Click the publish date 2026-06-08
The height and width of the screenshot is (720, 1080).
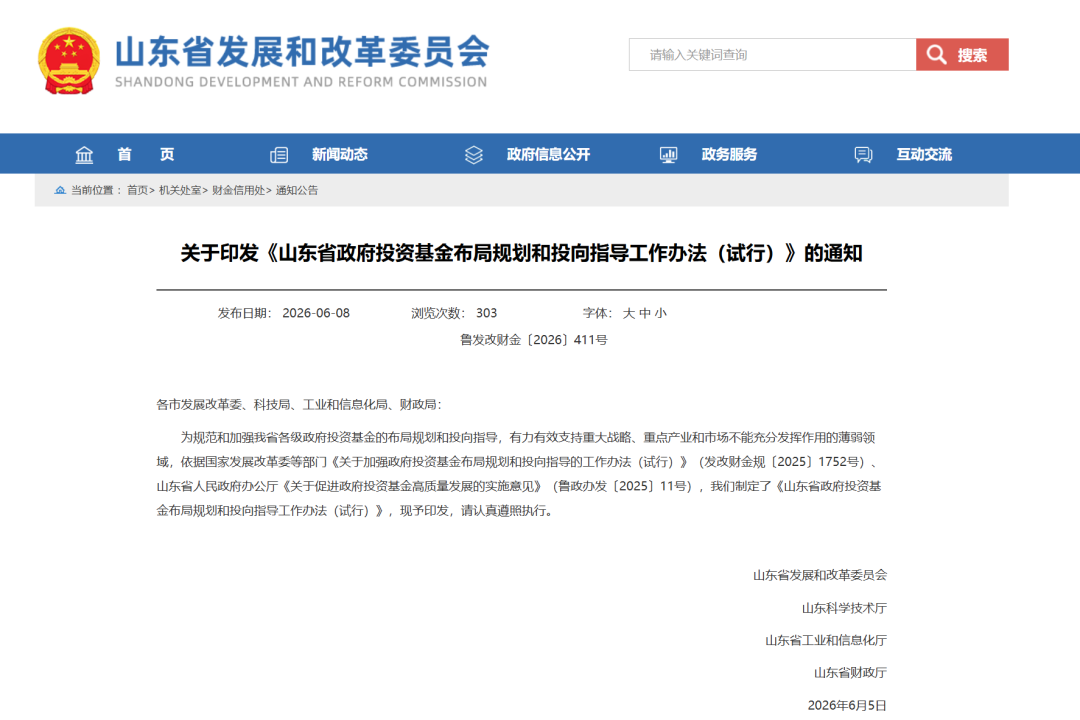click(x=316, y=313)
